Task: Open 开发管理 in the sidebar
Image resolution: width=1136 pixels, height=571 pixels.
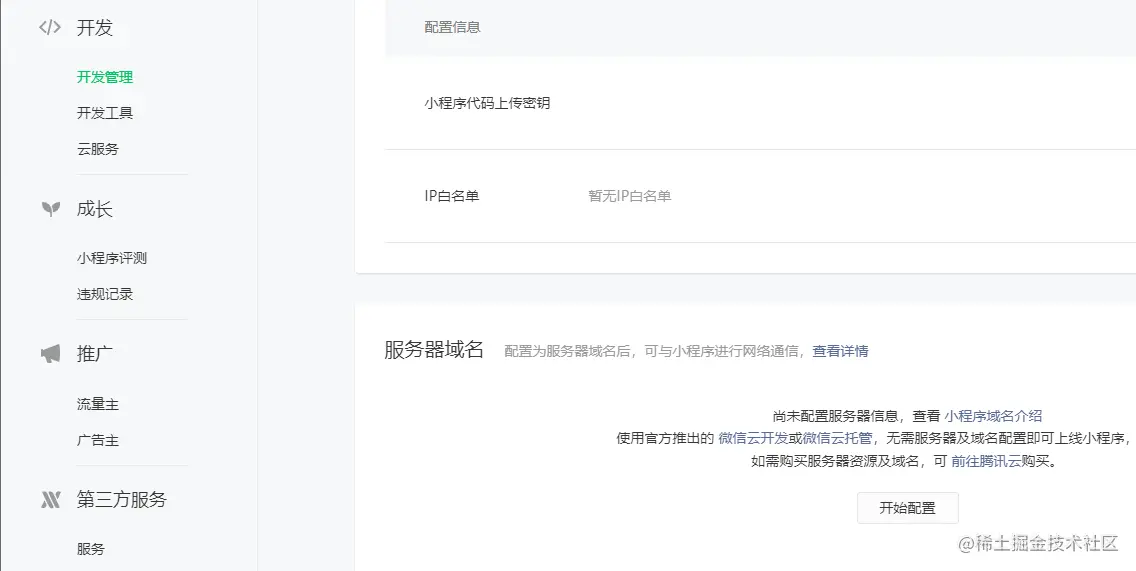Action: 105,77
